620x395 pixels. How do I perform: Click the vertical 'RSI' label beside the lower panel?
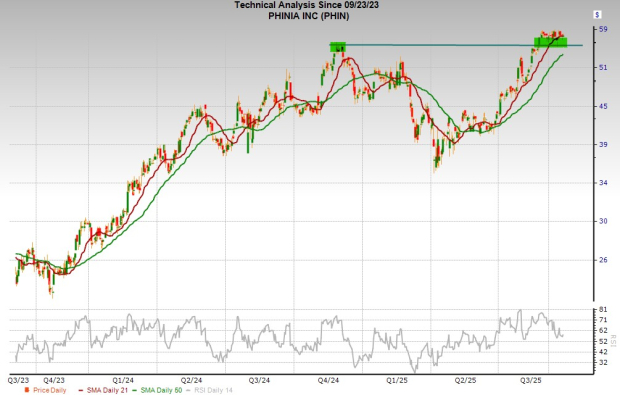tap(613, 341)
